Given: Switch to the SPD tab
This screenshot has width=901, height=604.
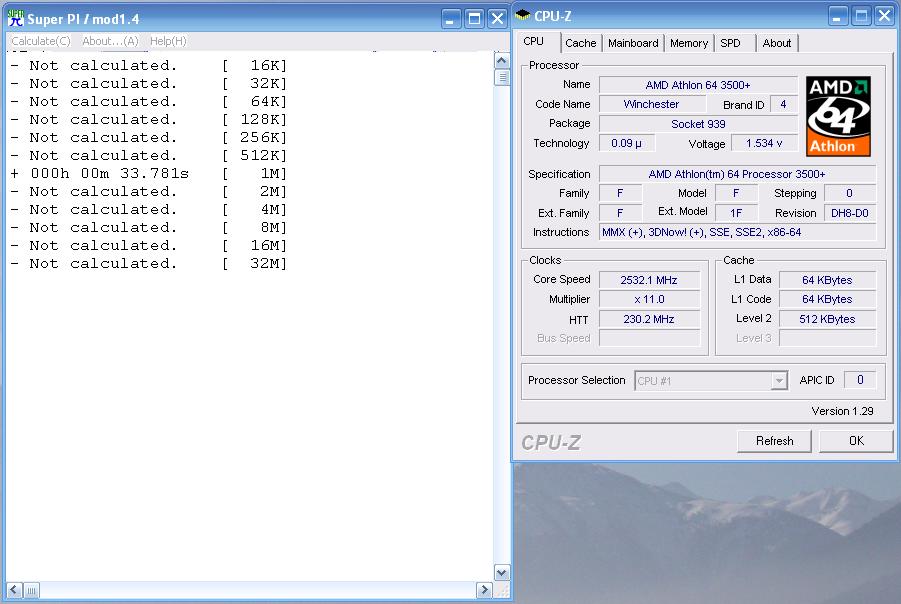Looking at the screenshot, I should point(731,43).
